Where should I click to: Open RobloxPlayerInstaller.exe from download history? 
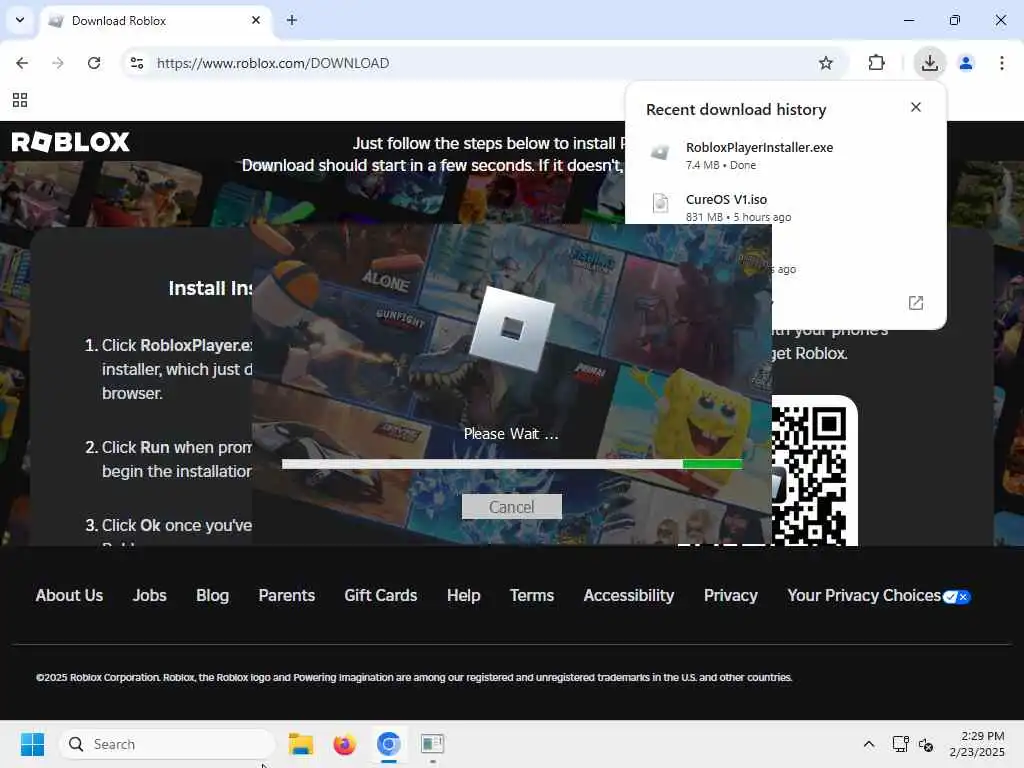(784, 155)
